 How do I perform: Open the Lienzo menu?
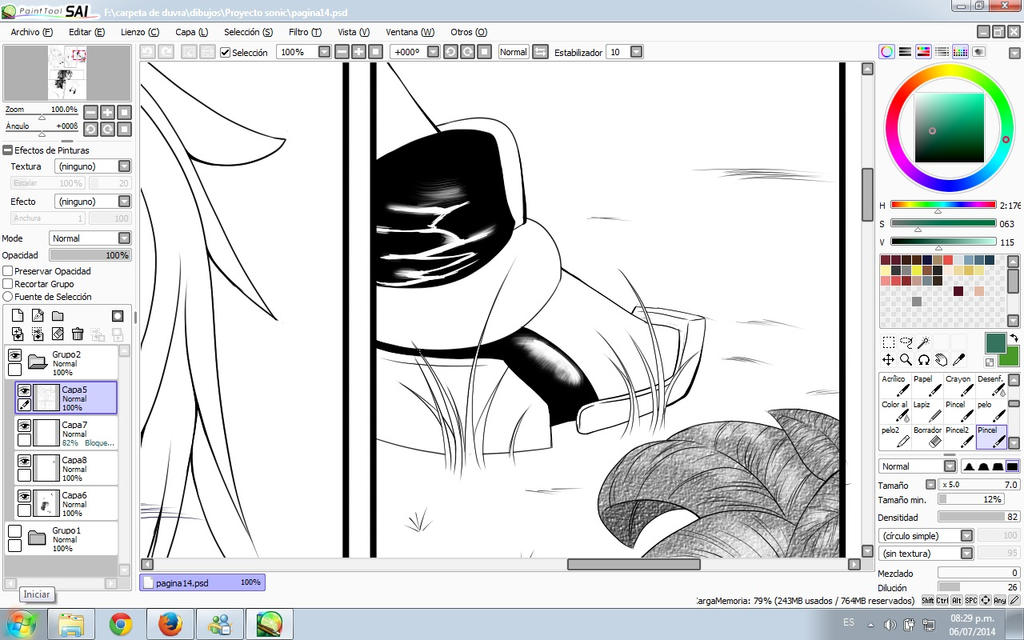pyautogui.click(x=140, y=32)
